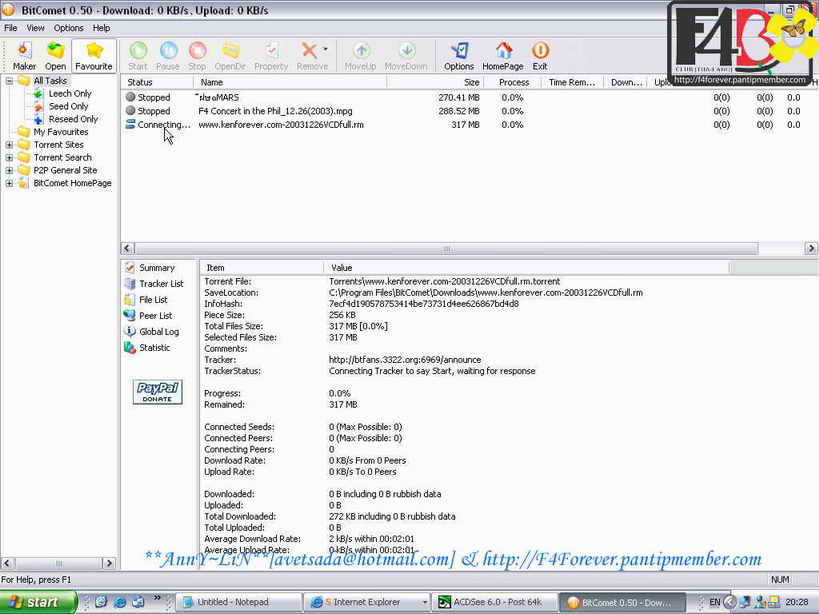Click the OpenDir folder icon

[230, 56]
